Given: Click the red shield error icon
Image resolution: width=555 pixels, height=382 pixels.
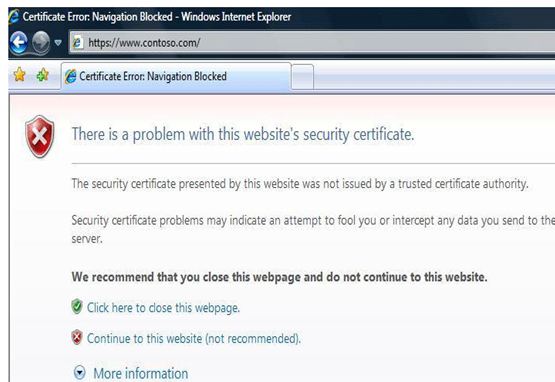Looking at the screenshot, I should coord(40,137).
